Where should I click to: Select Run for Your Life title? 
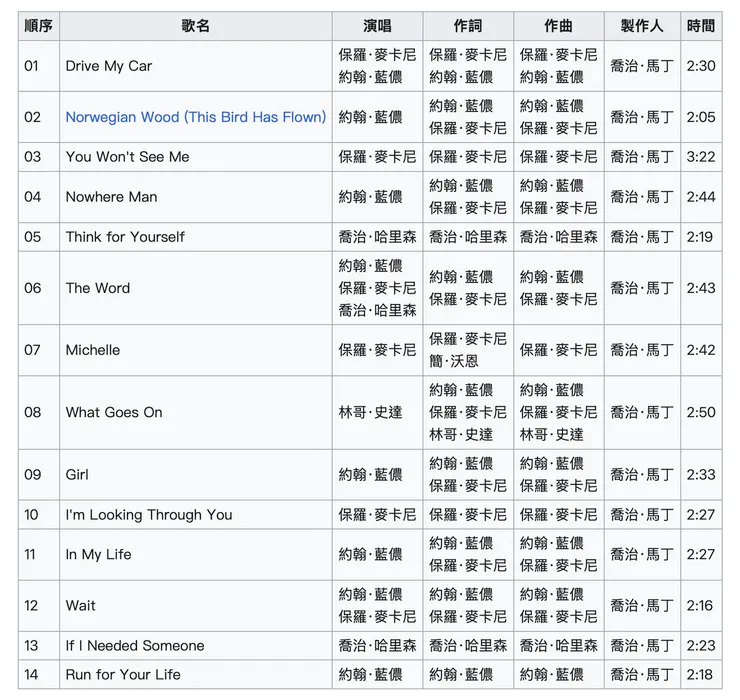(x=123, y=675)
